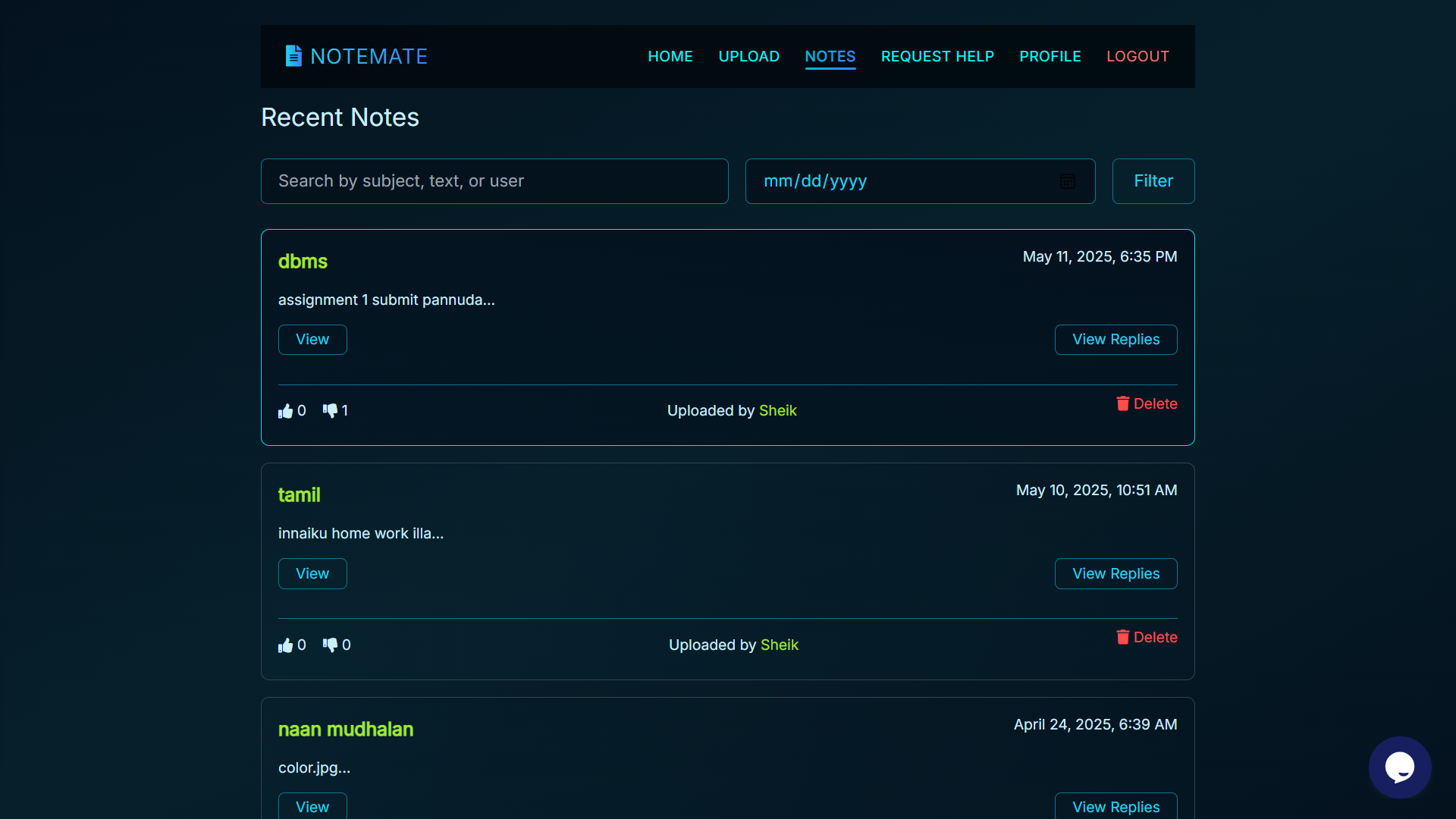Like the tamil note with thumbs up
This screenshot has height=819, width=1456.
[285, 645]
